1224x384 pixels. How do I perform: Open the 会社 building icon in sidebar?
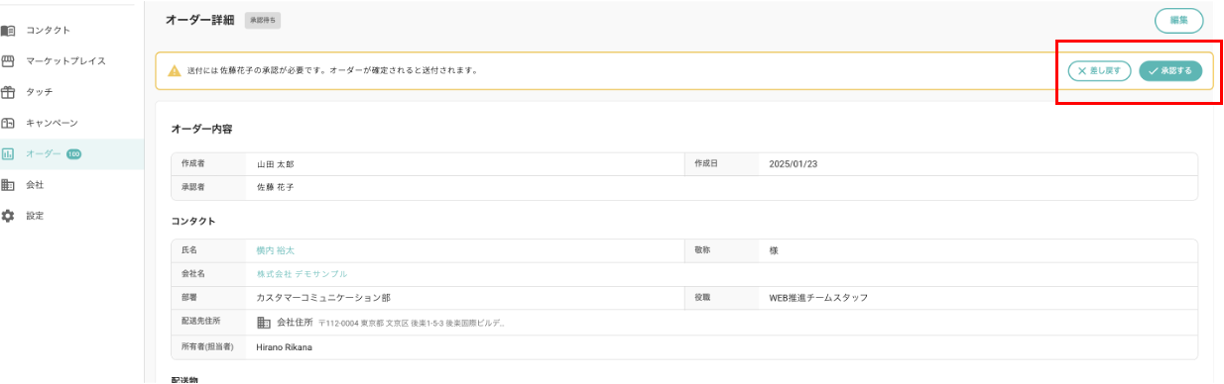pos(8,185)
